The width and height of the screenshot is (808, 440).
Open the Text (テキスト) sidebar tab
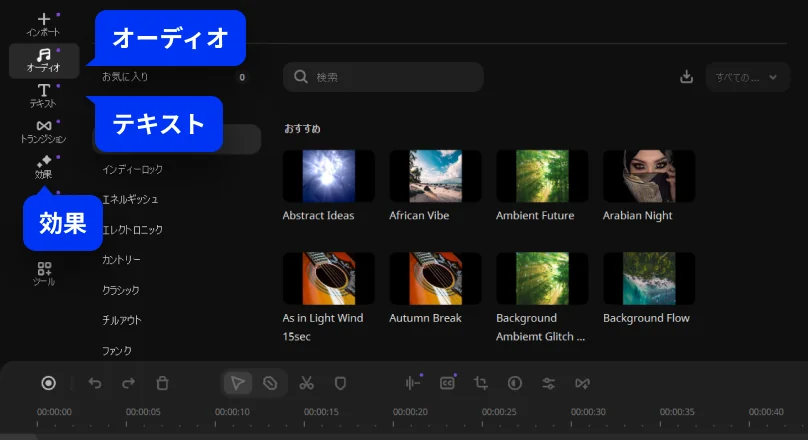click(x=44, y=96)
